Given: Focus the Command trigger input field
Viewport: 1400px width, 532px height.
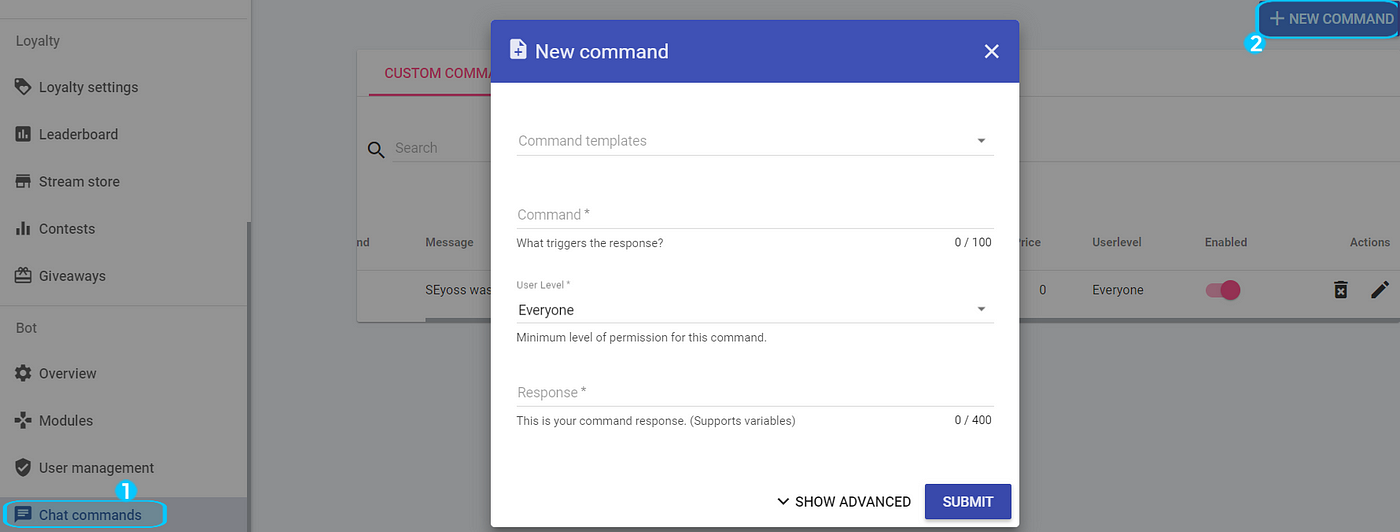Looking at the screenshot, I should coord(755,215).
